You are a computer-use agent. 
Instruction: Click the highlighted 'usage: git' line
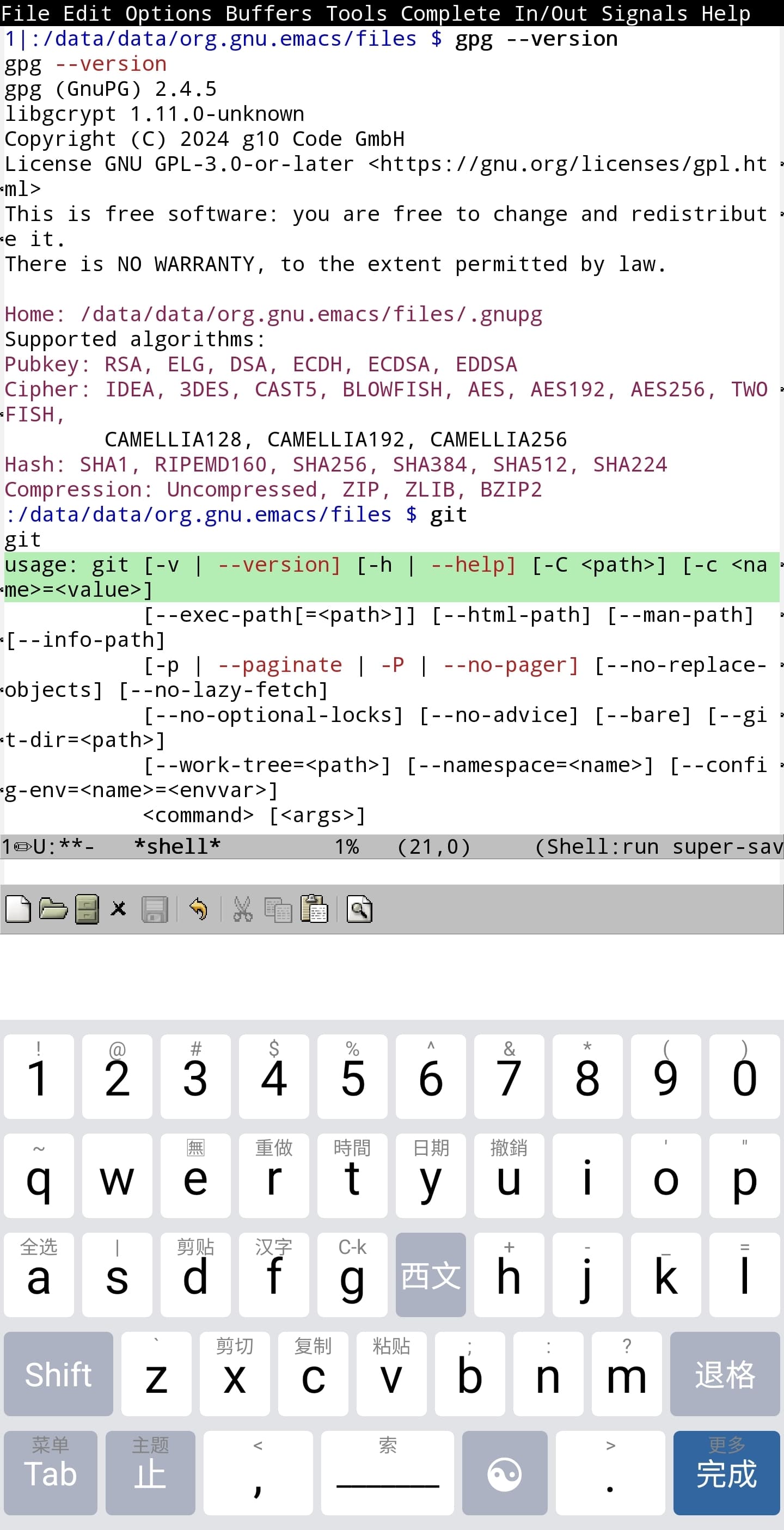point(392,577)
